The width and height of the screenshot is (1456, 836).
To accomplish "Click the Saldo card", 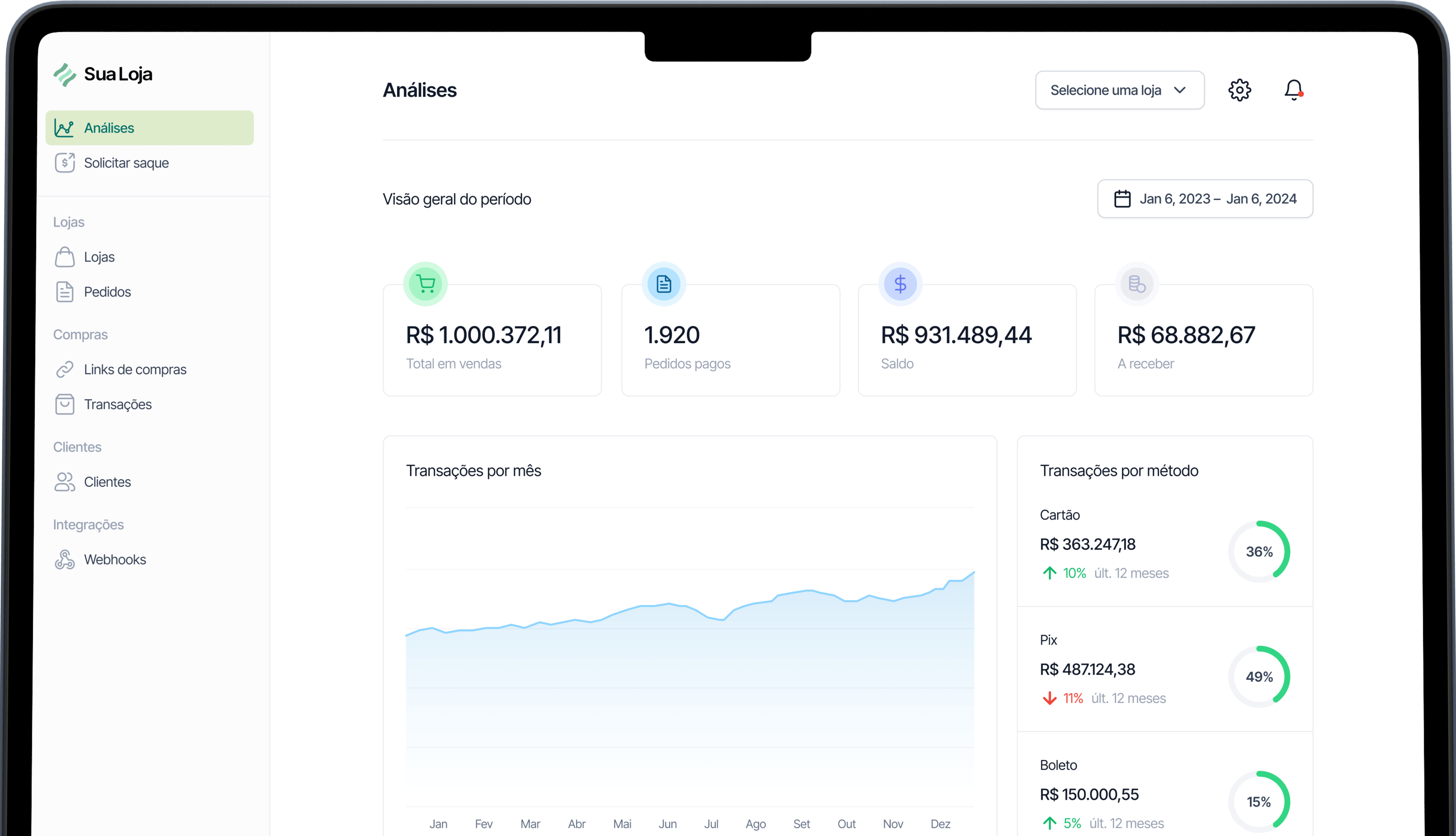I will click(x=967, y=341).
